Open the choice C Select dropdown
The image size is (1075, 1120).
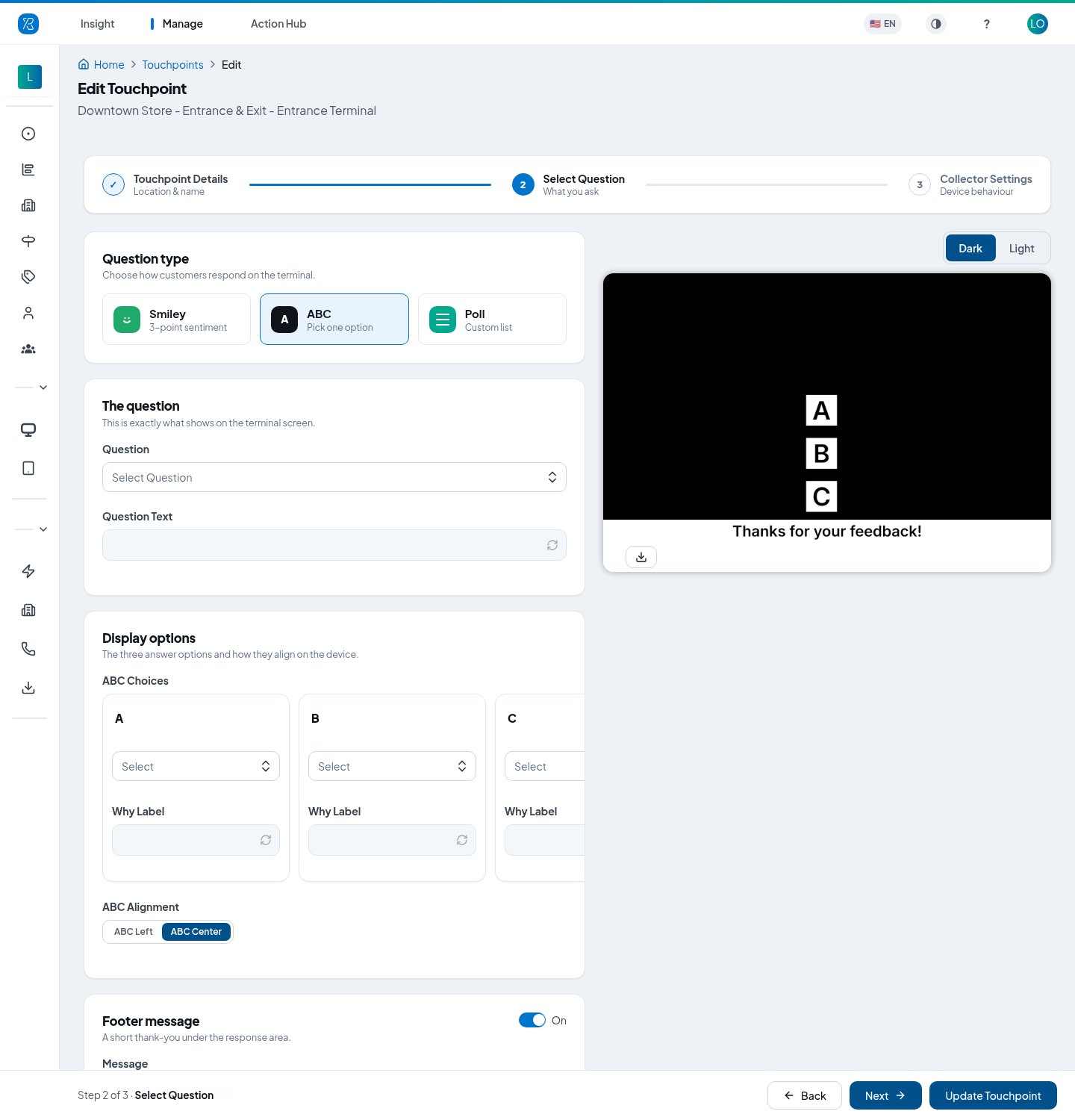tap(545, 766)
